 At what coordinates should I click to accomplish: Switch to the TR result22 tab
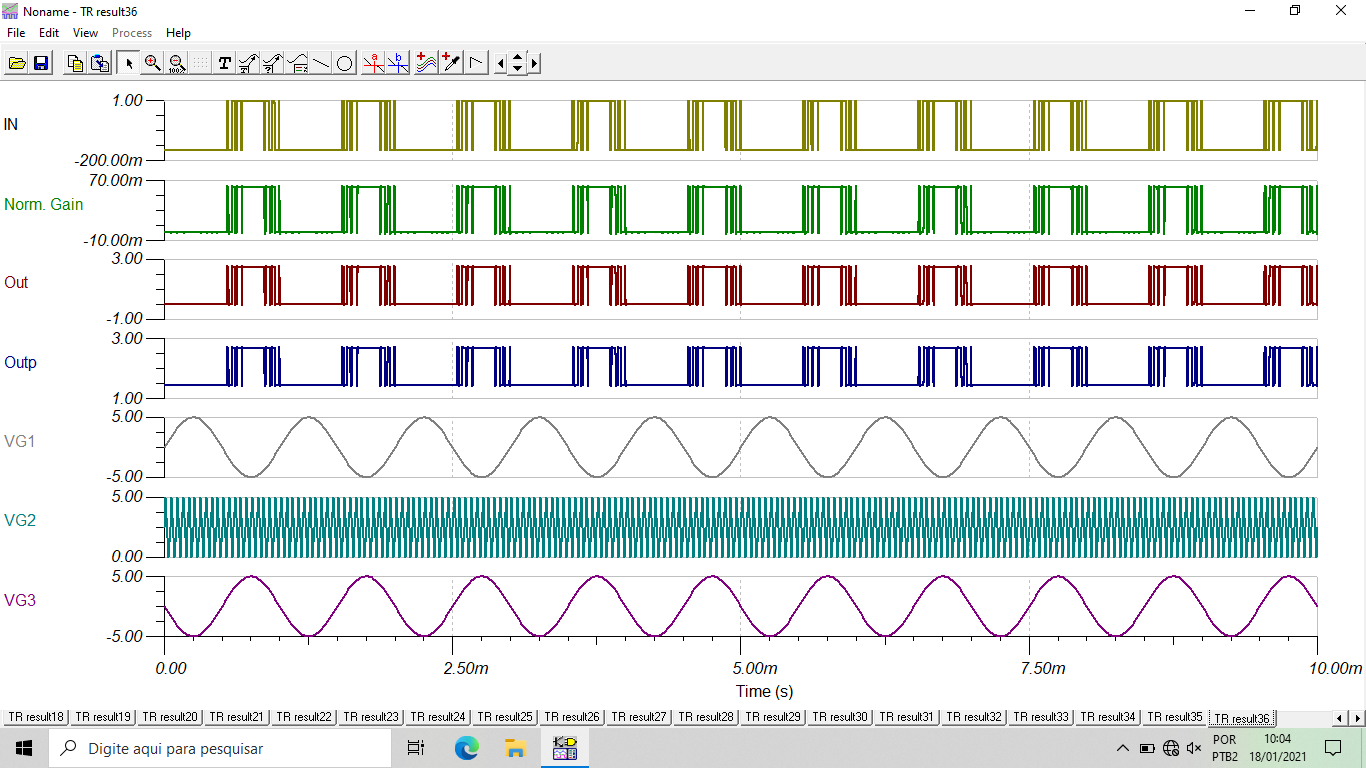click(304, 717)
